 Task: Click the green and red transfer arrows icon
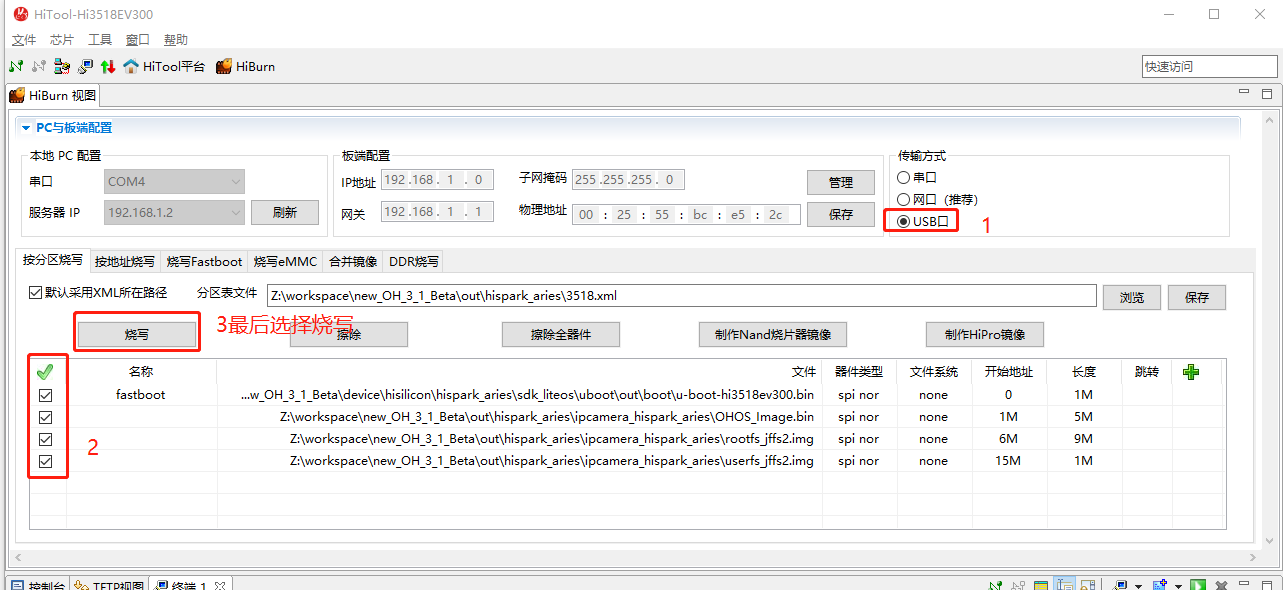108,67
